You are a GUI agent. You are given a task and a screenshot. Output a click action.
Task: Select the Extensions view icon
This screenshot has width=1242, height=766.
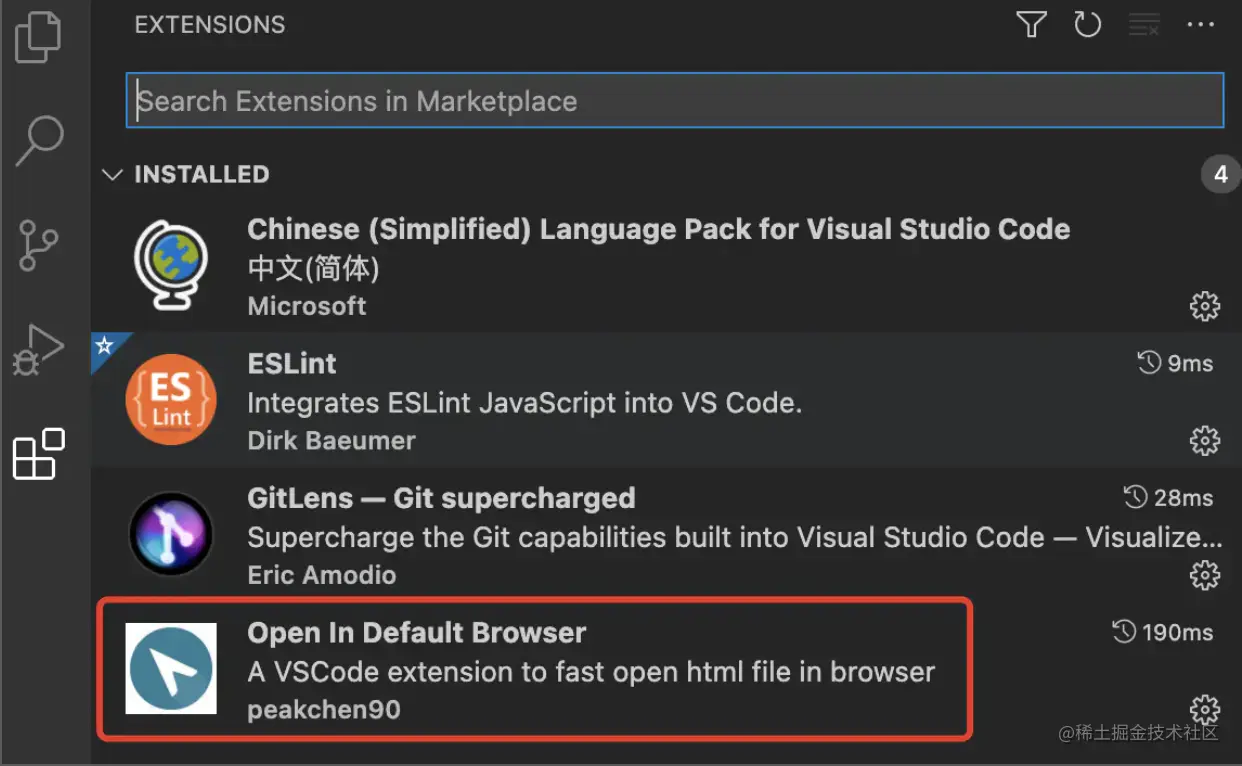pos(38,454)
